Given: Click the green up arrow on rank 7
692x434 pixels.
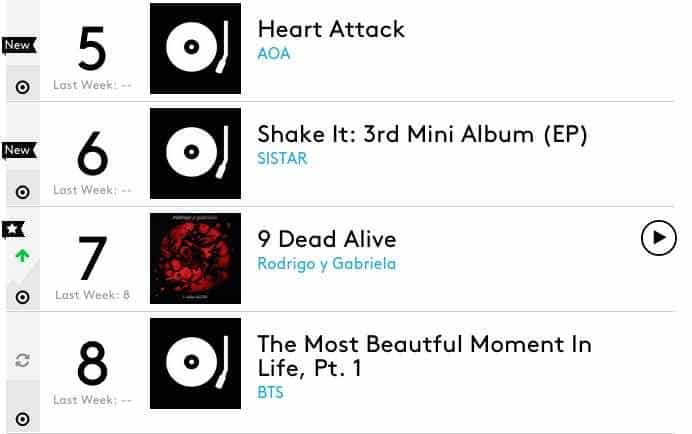Looking at the screenshot, I should tap(22, 256).
